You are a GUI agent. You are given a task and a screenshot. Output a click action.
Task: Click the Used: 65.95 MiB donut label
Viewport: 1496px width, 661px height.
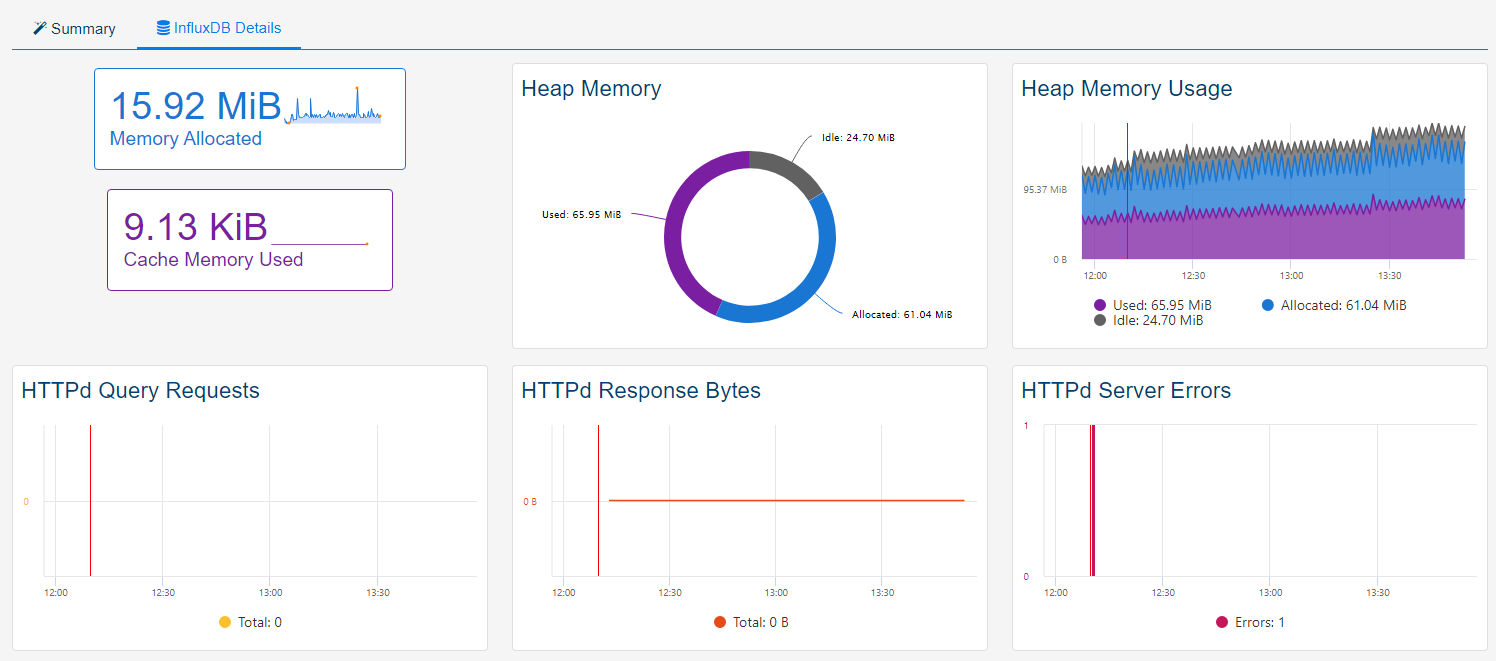pos(580,214)
